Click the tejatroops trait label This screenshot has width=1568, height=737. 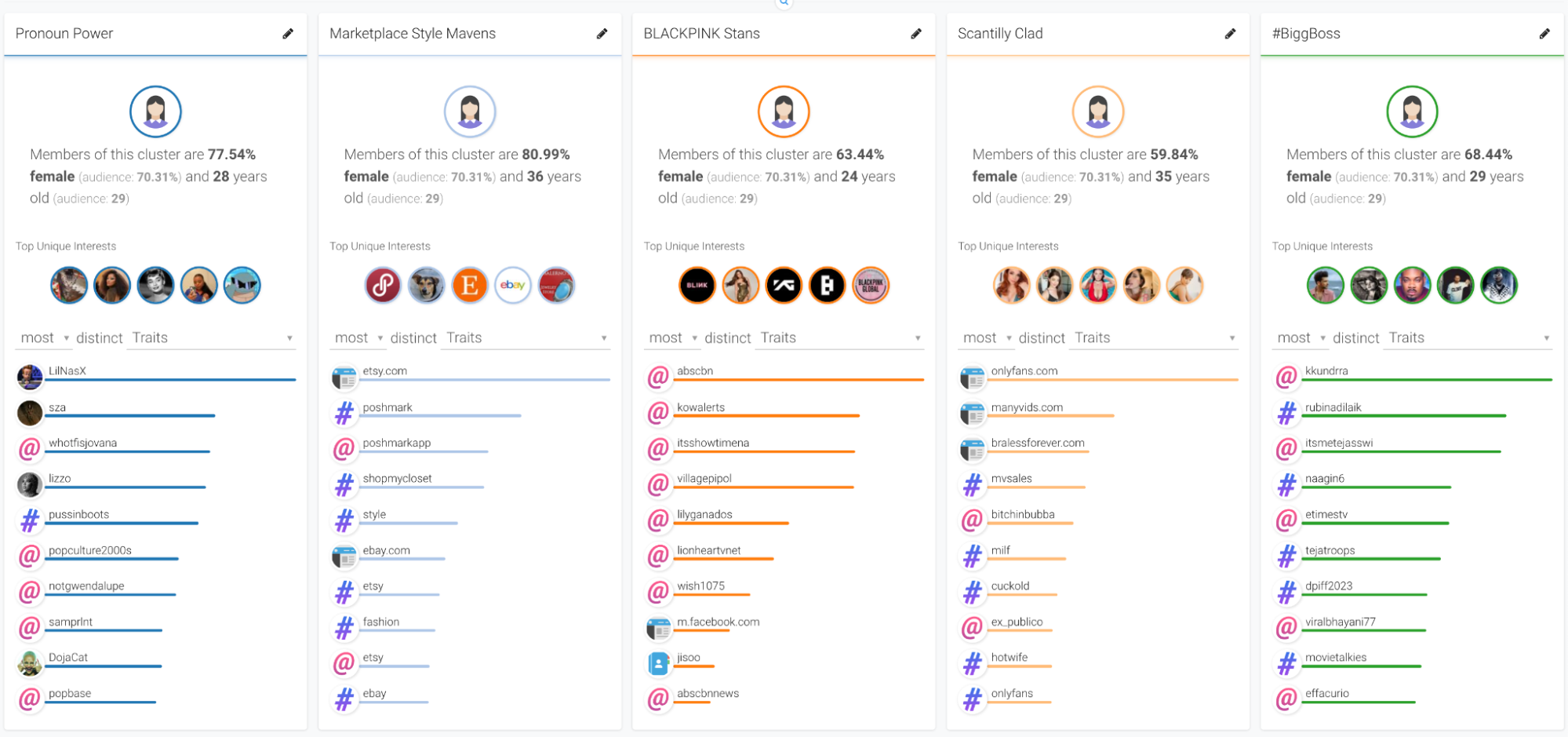1330,550
